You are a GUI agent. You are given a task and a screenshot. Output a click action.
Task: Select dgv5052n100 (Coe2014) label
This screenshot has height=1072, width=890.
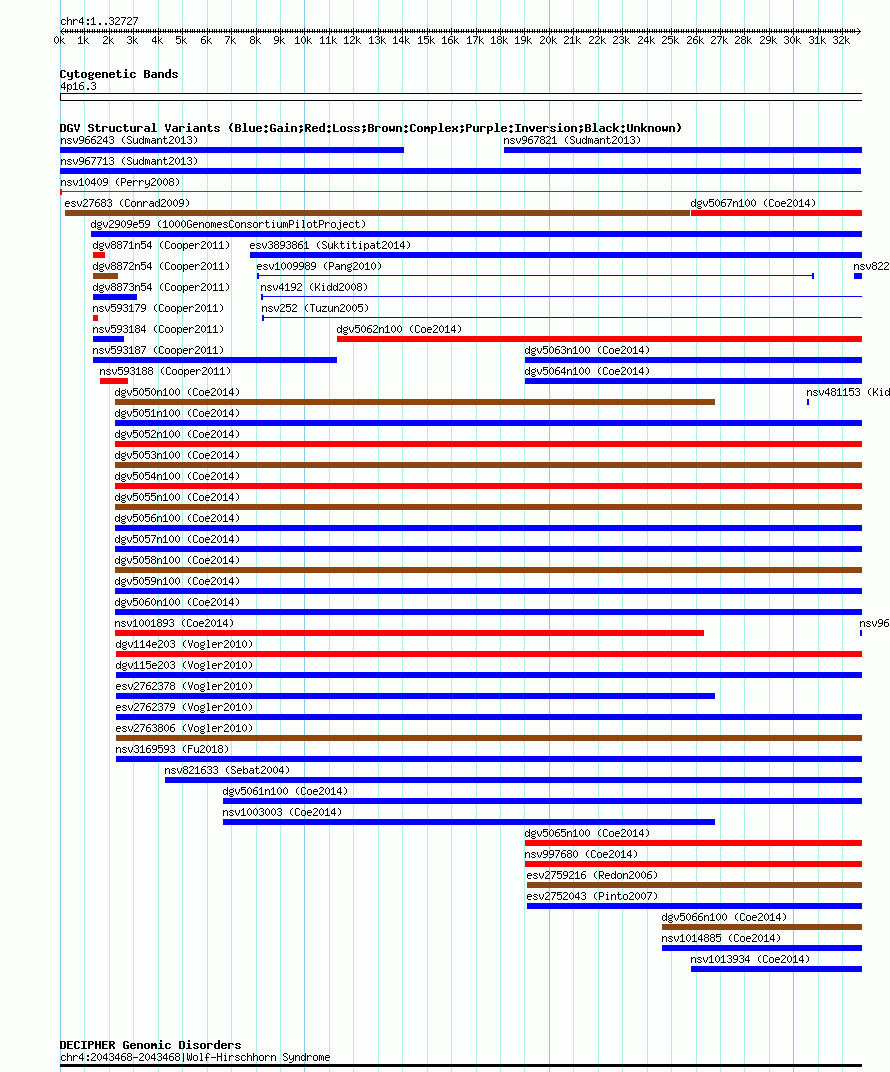(x=177, y=434)
